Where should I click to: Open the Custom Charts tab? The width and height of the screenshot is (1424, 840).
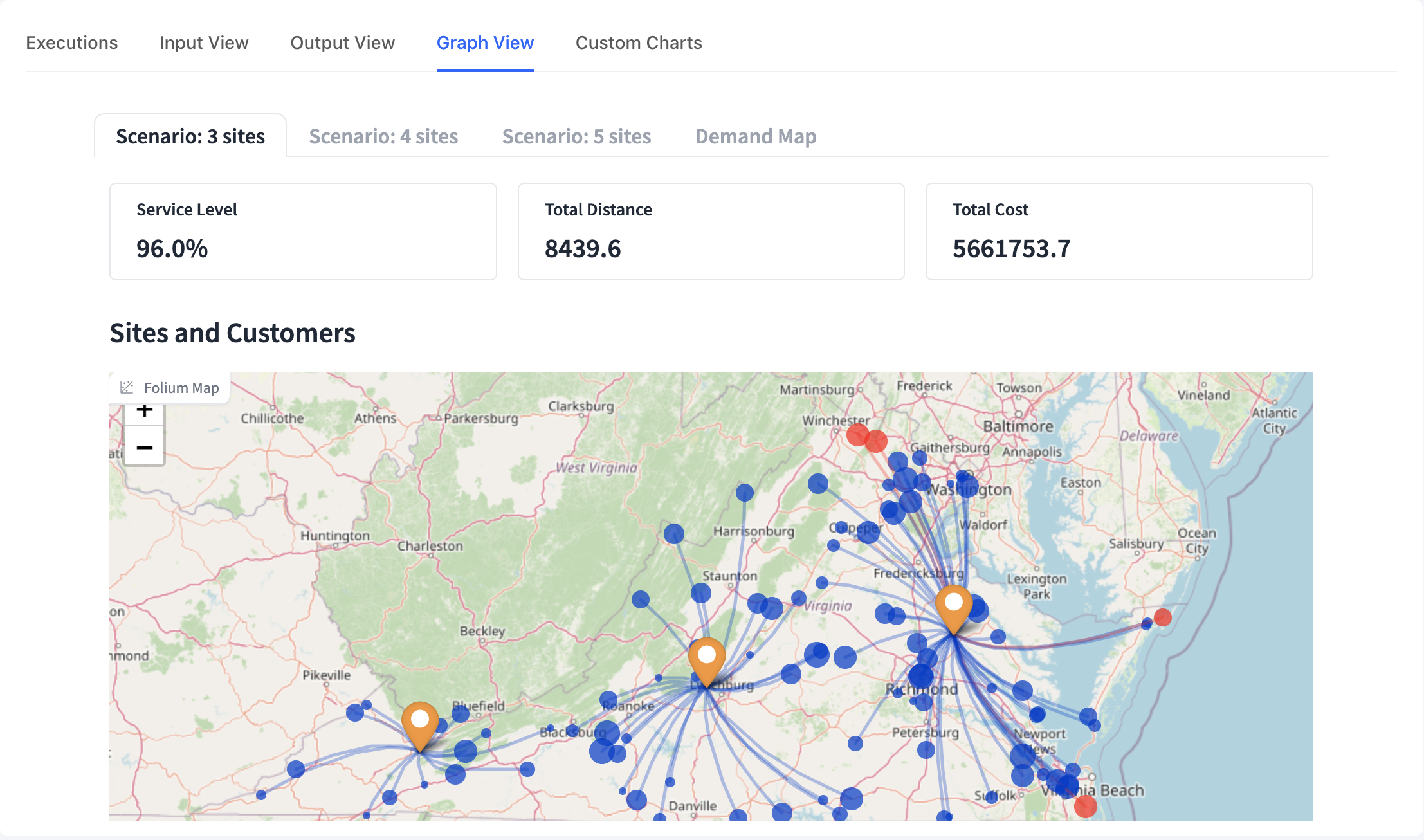(638, 43)
